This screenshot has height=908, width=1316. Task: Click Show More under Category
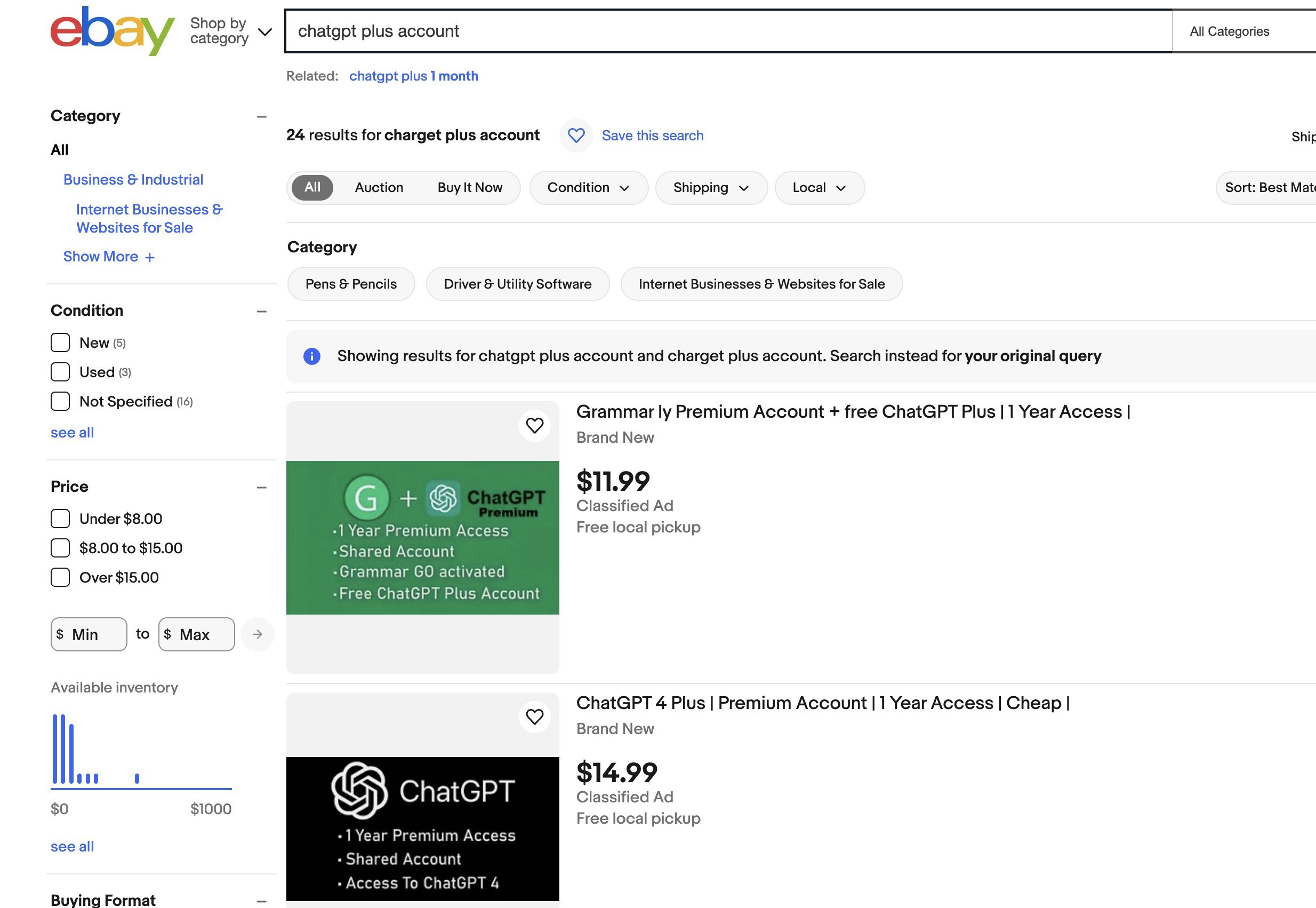pos(109,257)
